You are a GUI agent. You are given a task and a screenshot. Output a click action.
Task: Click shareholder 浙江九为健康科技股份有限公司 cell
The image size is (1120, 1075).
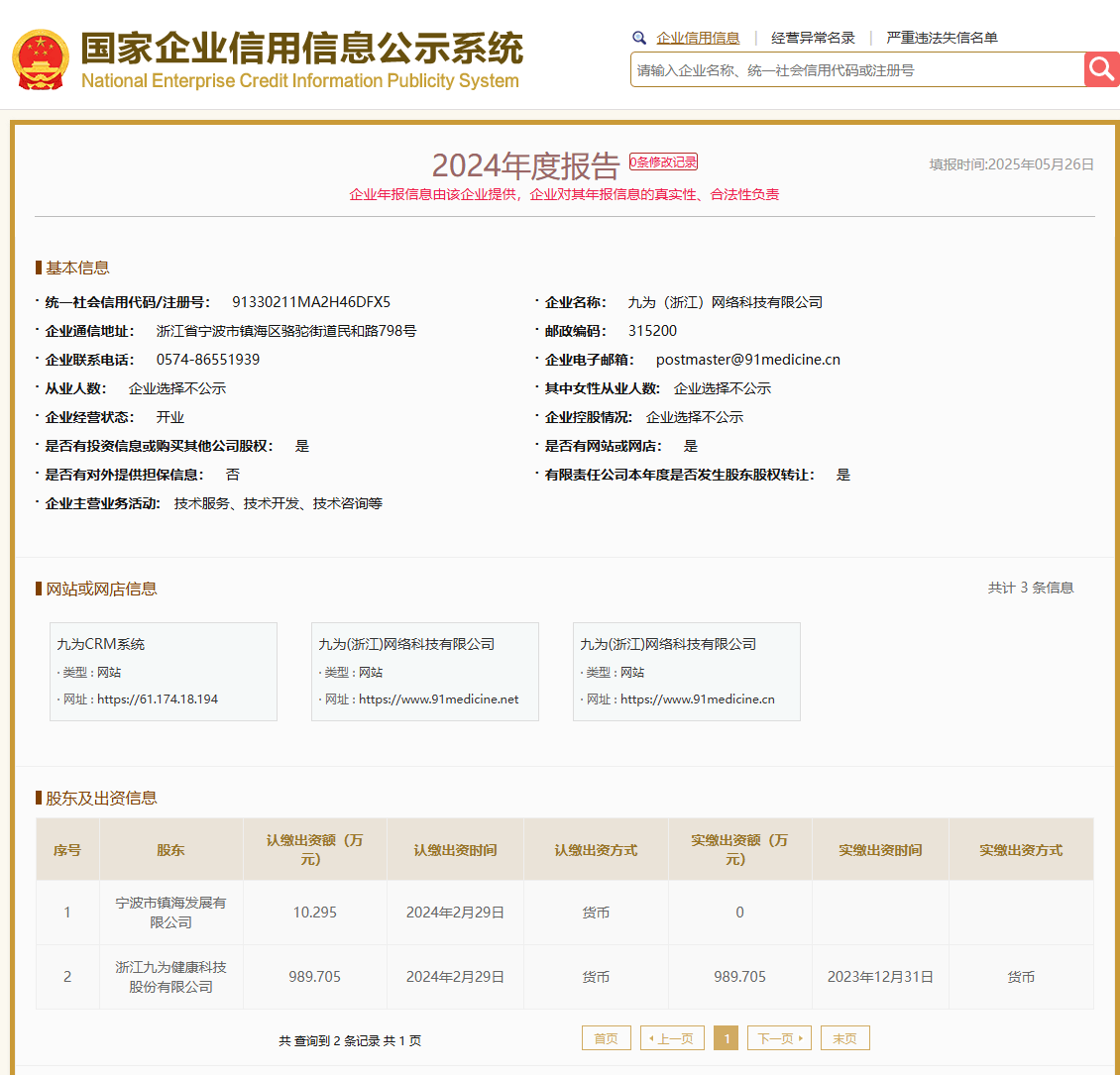click(x=170, y=977)
